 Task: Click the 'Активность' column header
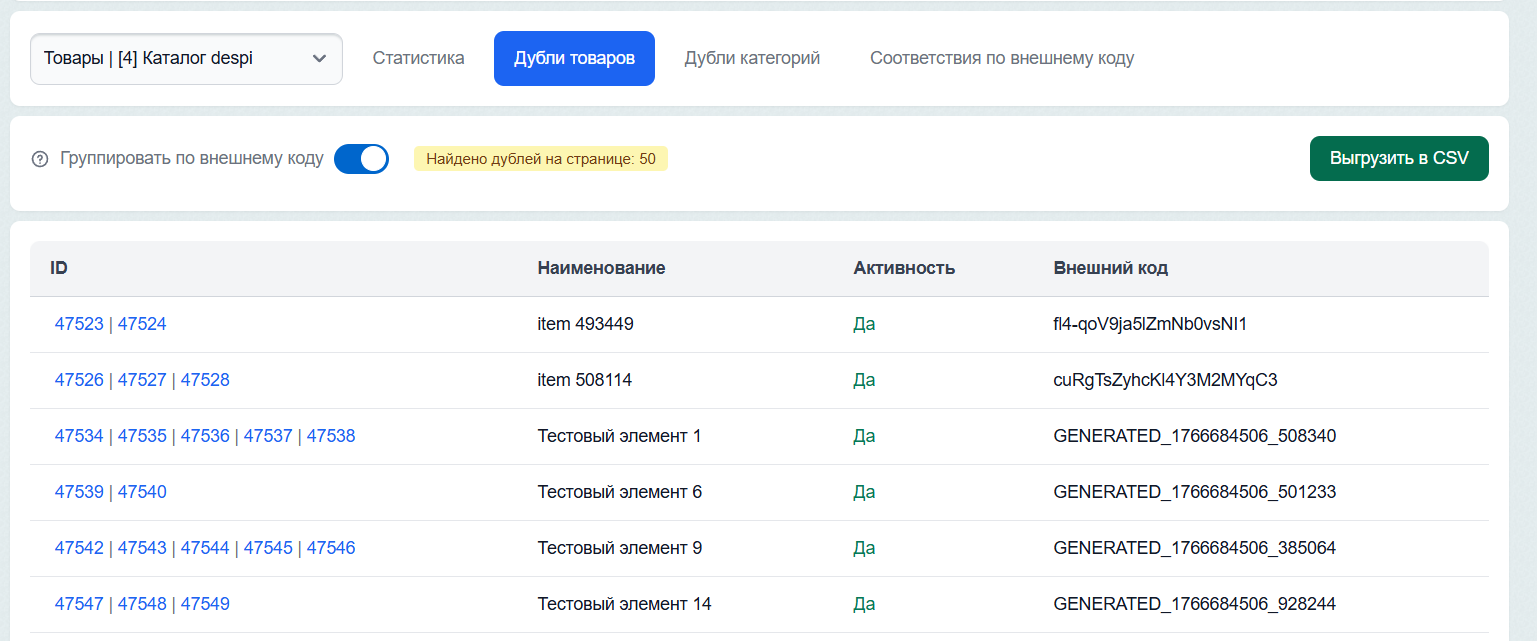903,268
